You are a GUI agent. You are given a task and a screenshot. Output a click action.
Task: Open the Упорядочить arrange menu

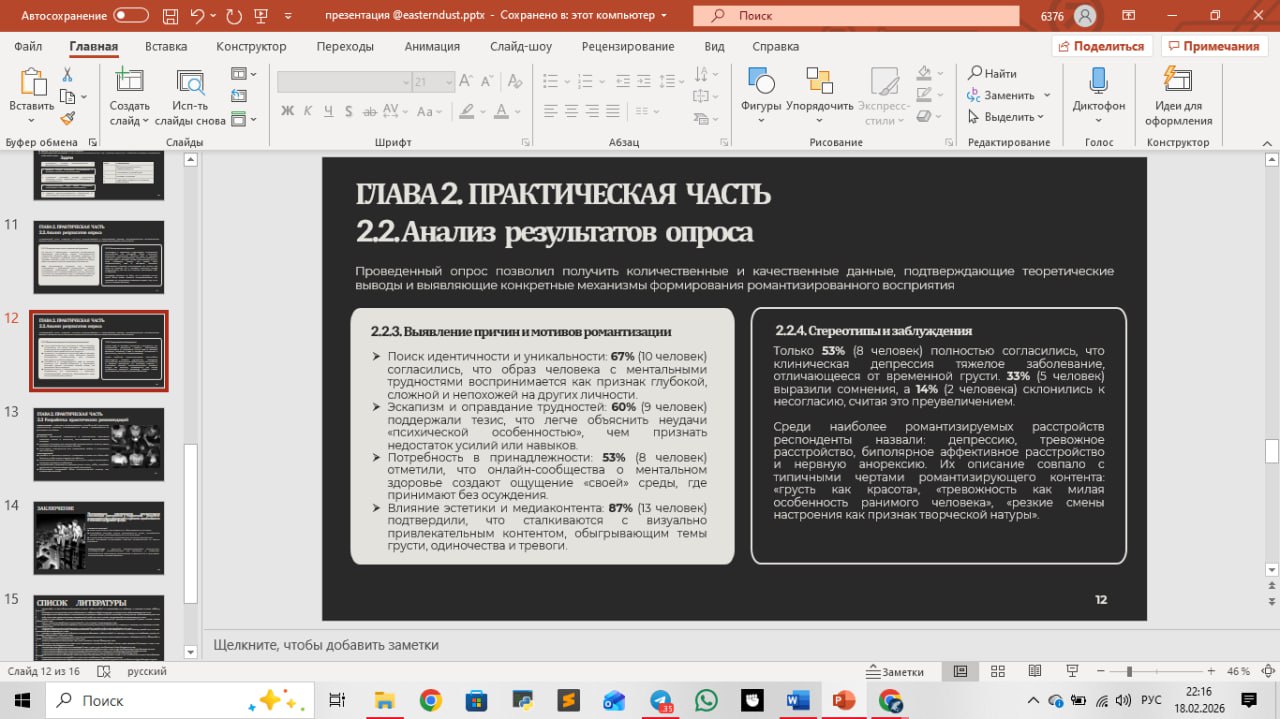820,96
